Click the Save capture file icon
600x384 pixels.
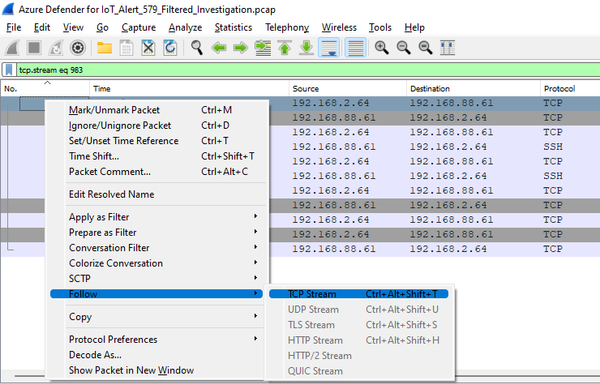click(x=126, y=48)
